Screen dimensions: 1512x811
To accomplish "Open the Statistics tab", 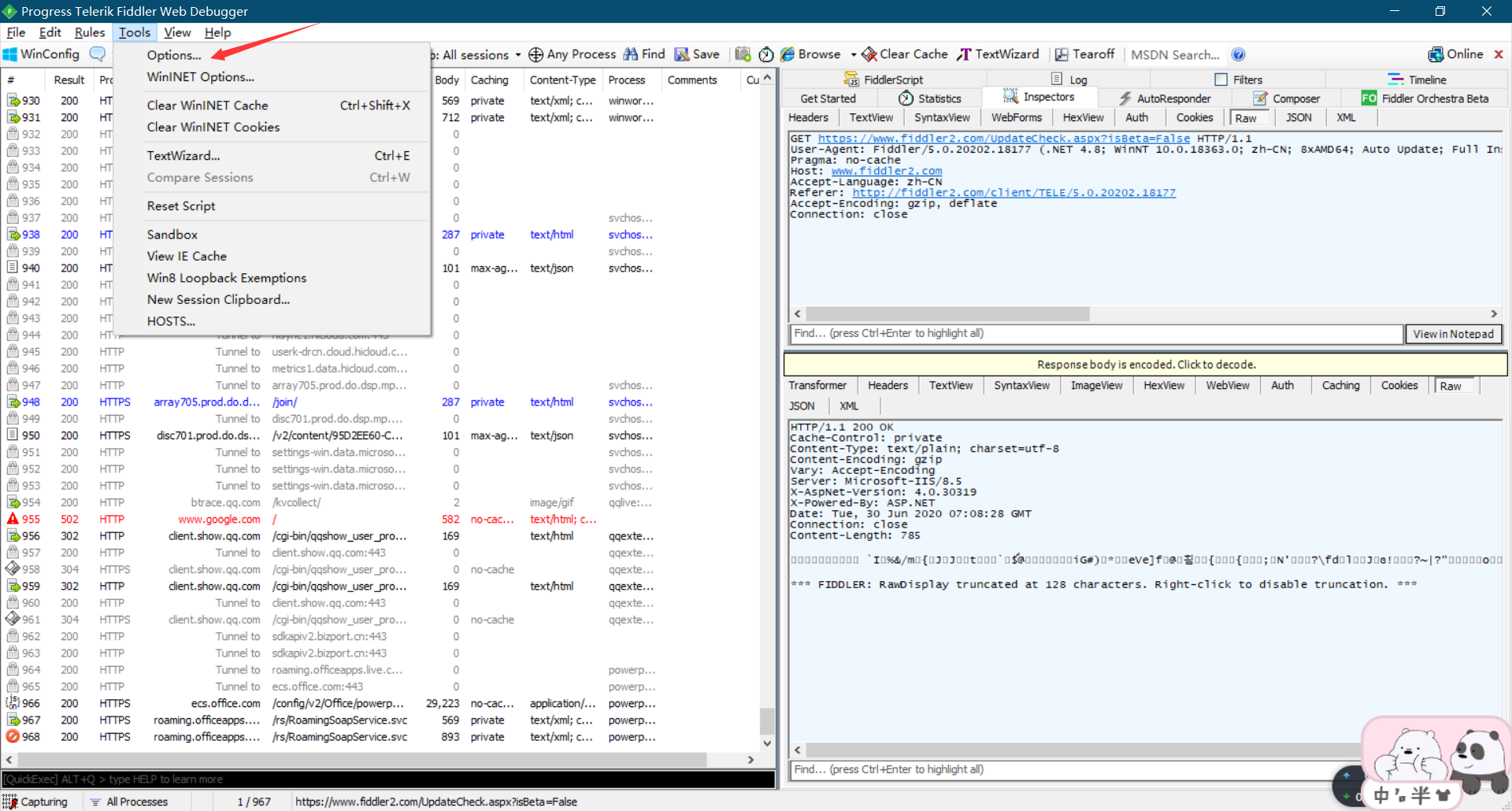I will [x=930, y=98].
